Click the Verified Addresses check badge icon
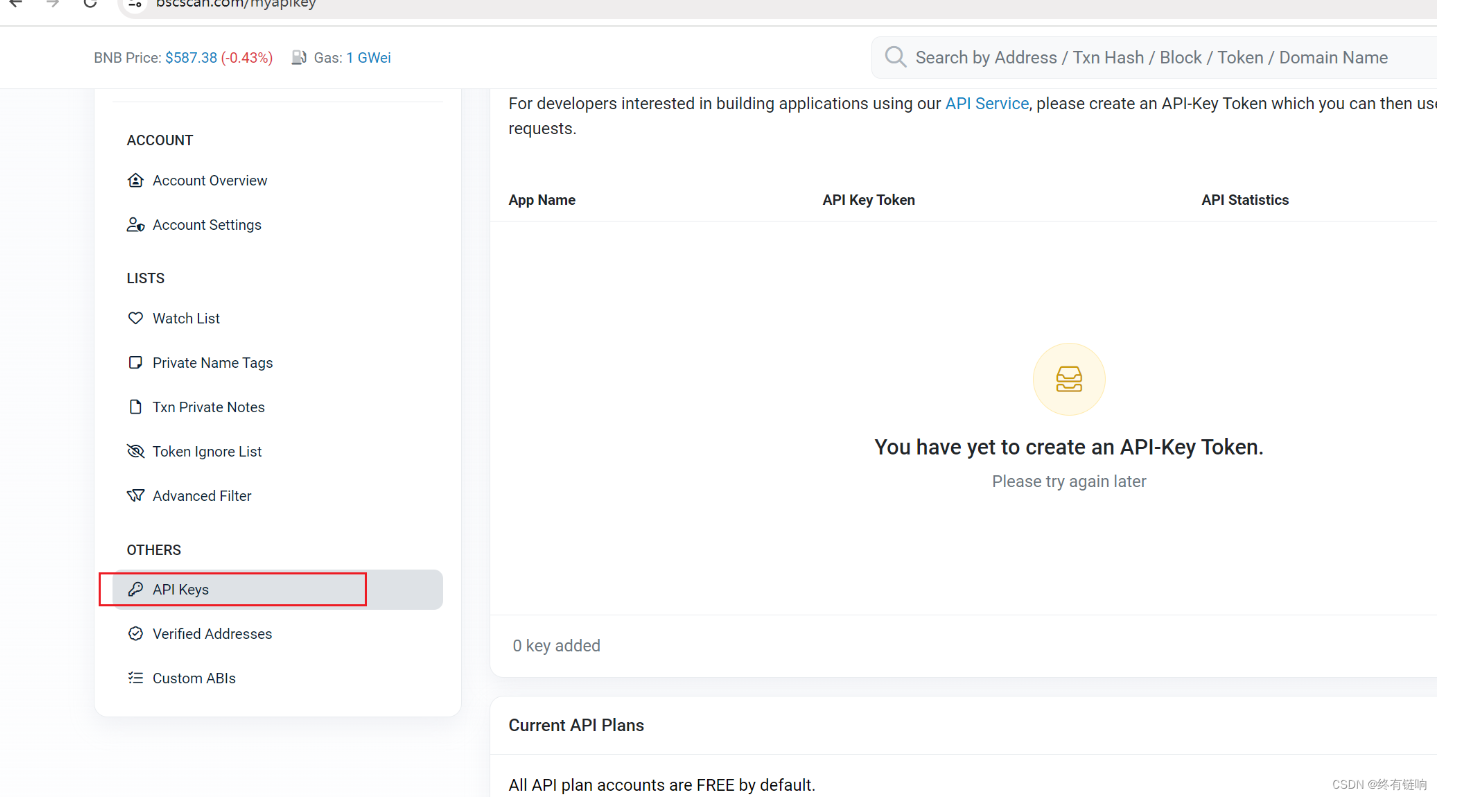Image resolution: width=1460 pixels, height=802 pixels. coord(136,634)
